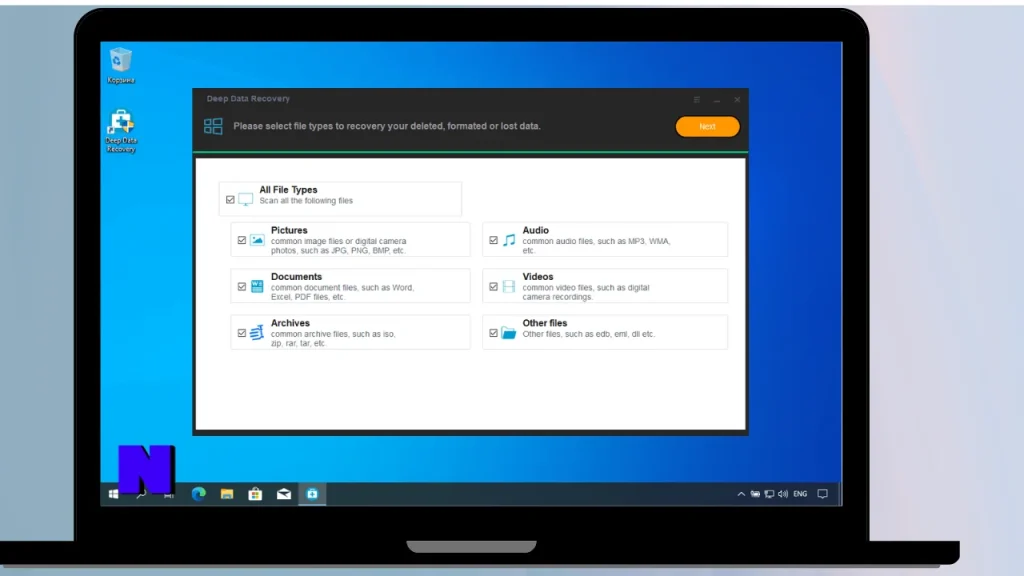
Task: Open the Deep Data Recovery menu icon
Action: [x=697, y=100]
